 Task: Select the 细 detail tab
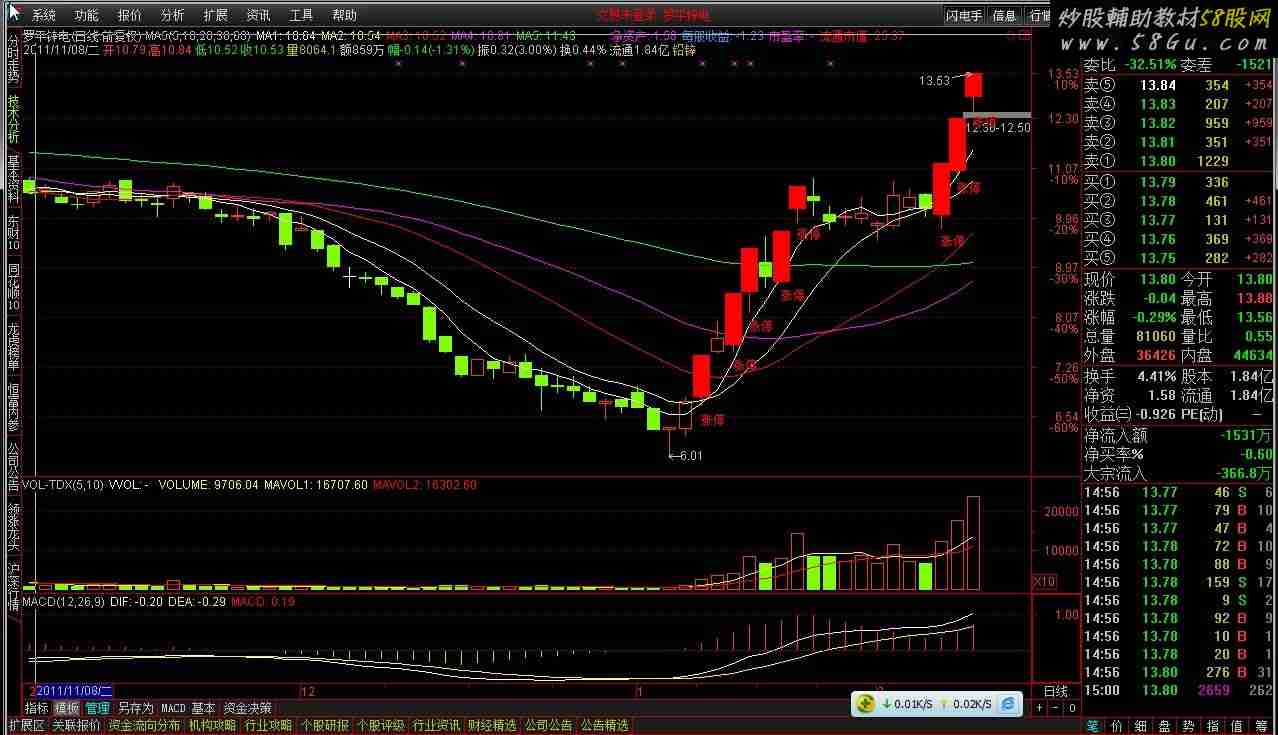[1141, 726]
